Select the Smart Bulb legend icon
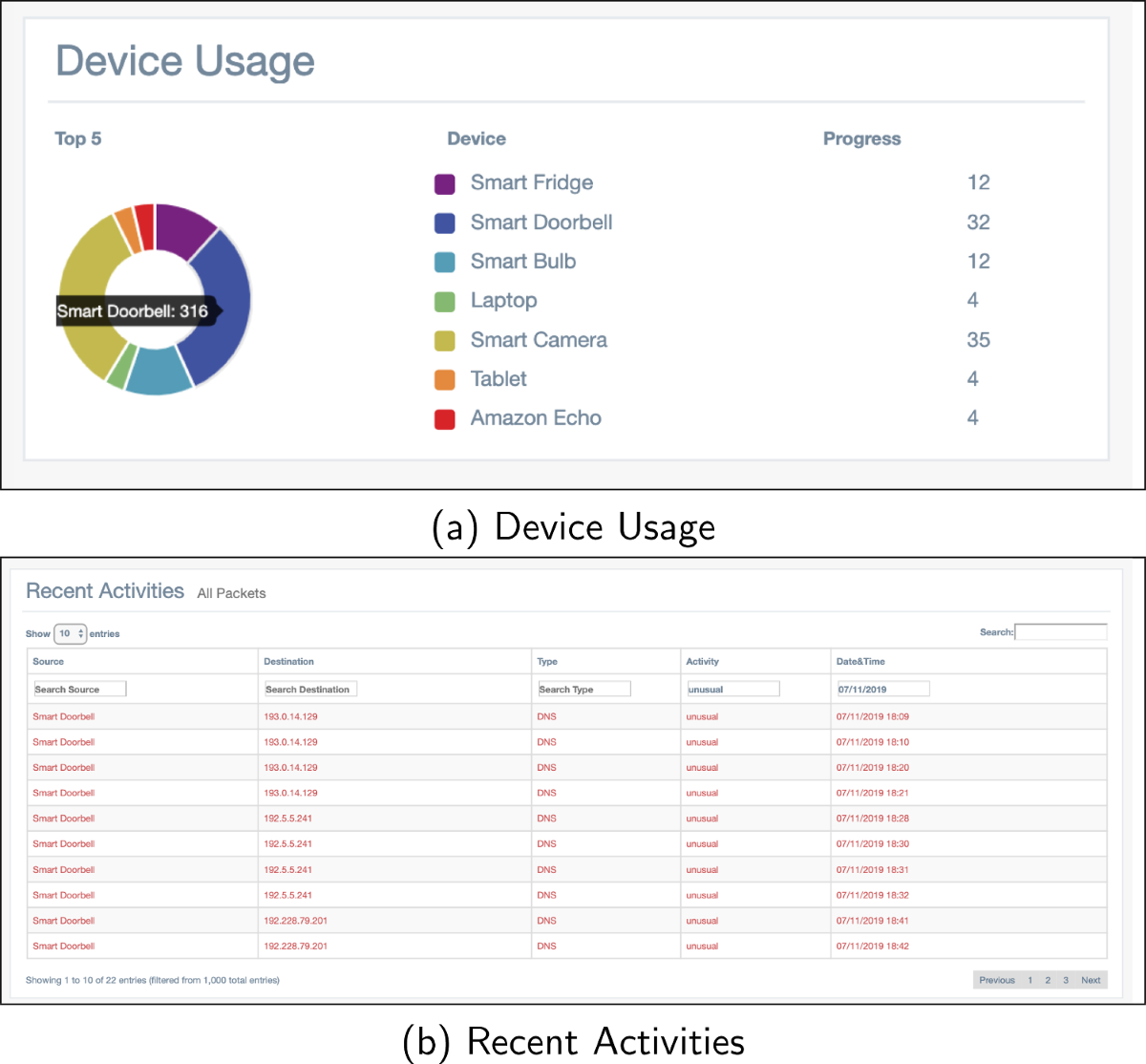Image resolution: width=1146 pixels, height=1064 pixels. [x=444, y=261]
